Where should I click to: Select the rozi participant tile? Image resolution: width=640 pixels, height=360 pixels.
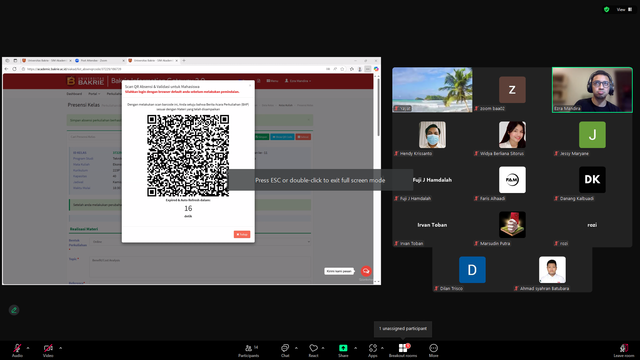(592, 225)
